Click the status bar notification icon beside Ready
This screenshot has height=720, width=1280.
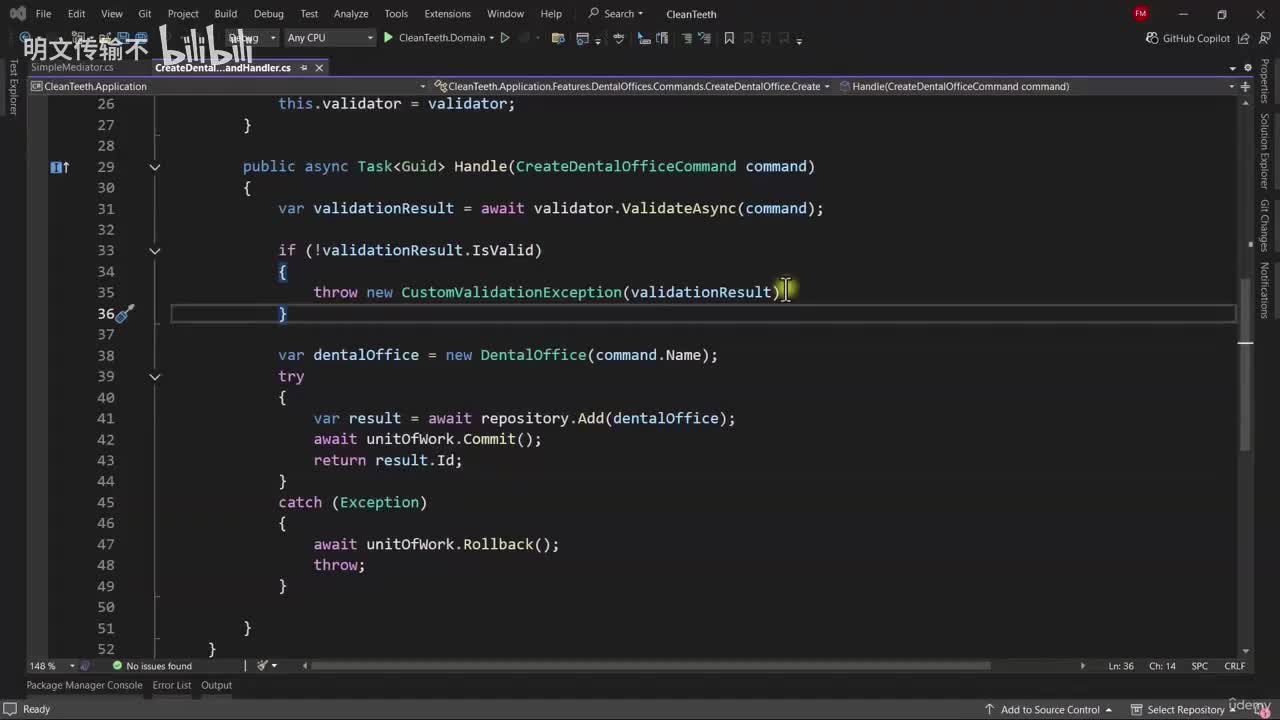11,709
